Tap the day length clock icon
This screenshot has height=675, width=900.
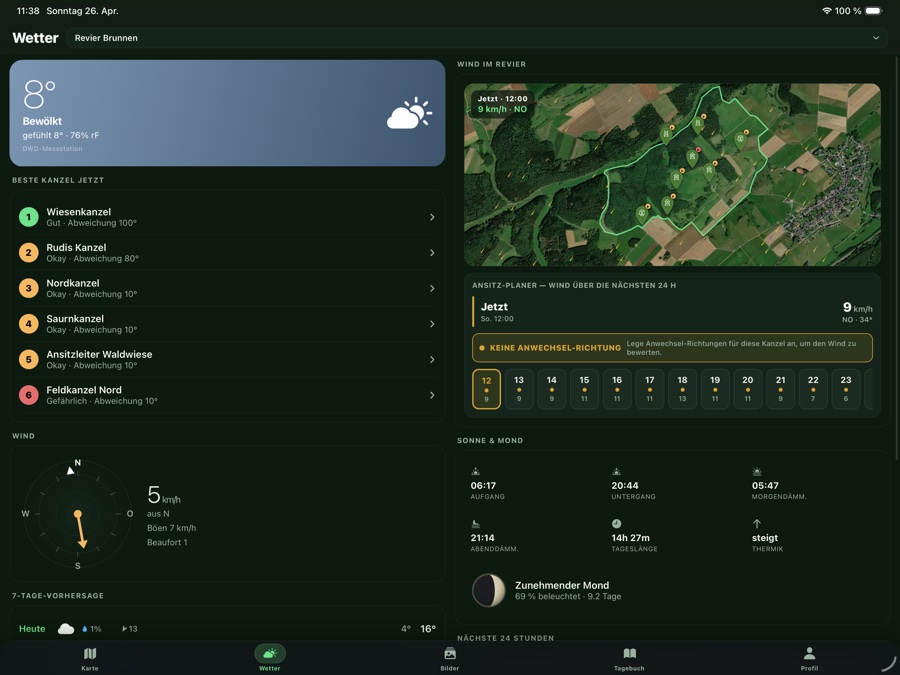coord(616,523)
